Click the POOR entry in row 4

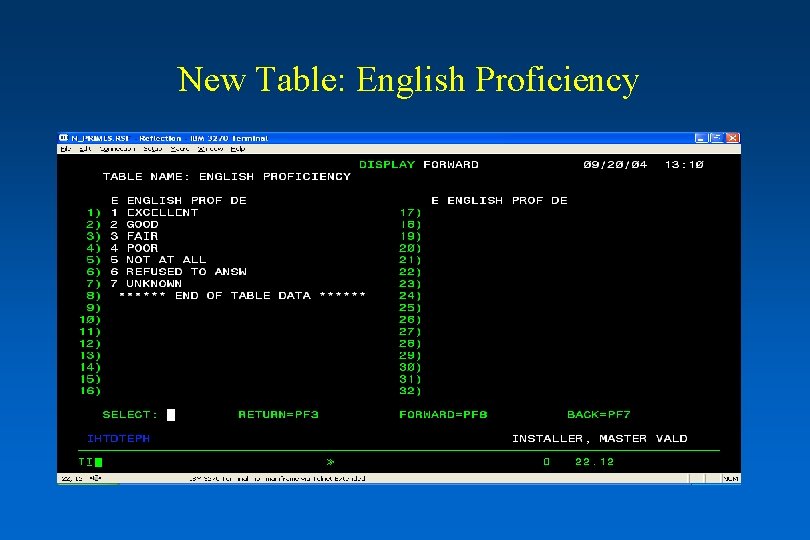point(143,248)
